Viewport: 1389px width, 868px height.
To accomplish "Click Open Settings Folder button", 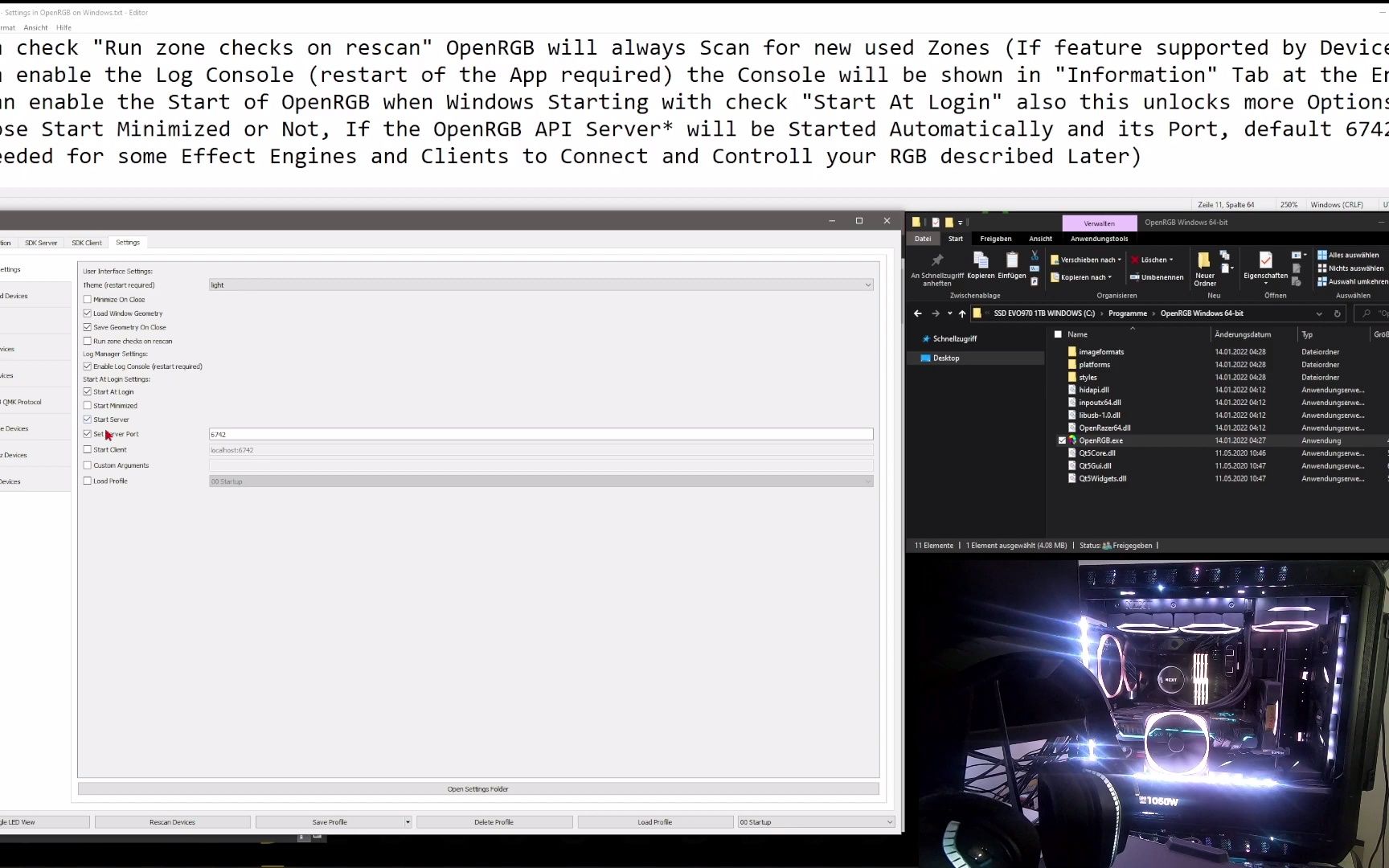I will click(478, 789).
